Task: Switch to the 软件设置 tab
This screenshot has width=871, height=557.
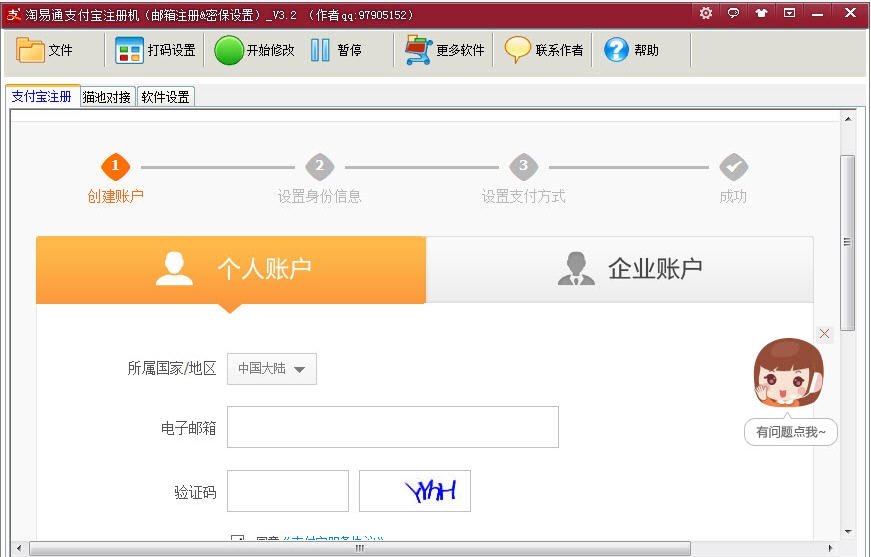Action: pos(166,97)
